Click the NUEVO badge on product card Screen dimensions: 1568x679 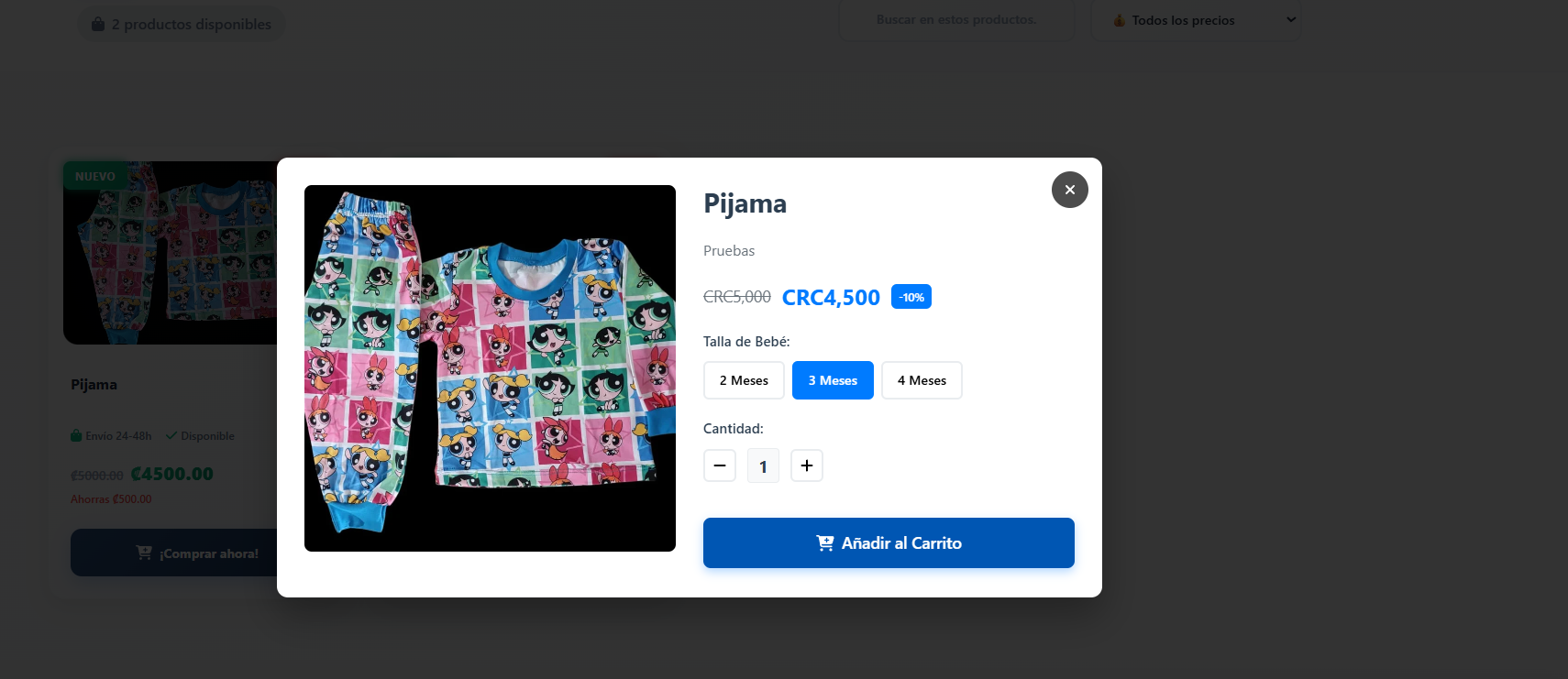point(95,176)
